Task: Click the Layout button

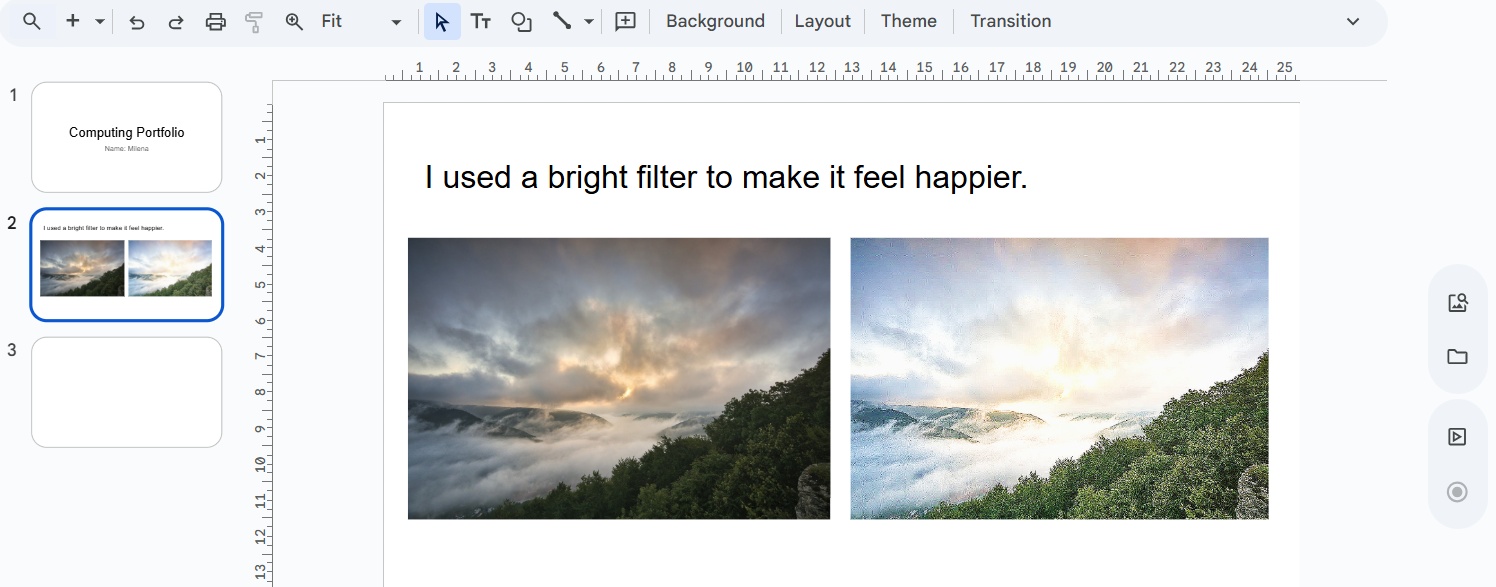Action: (x=822, y=21)
